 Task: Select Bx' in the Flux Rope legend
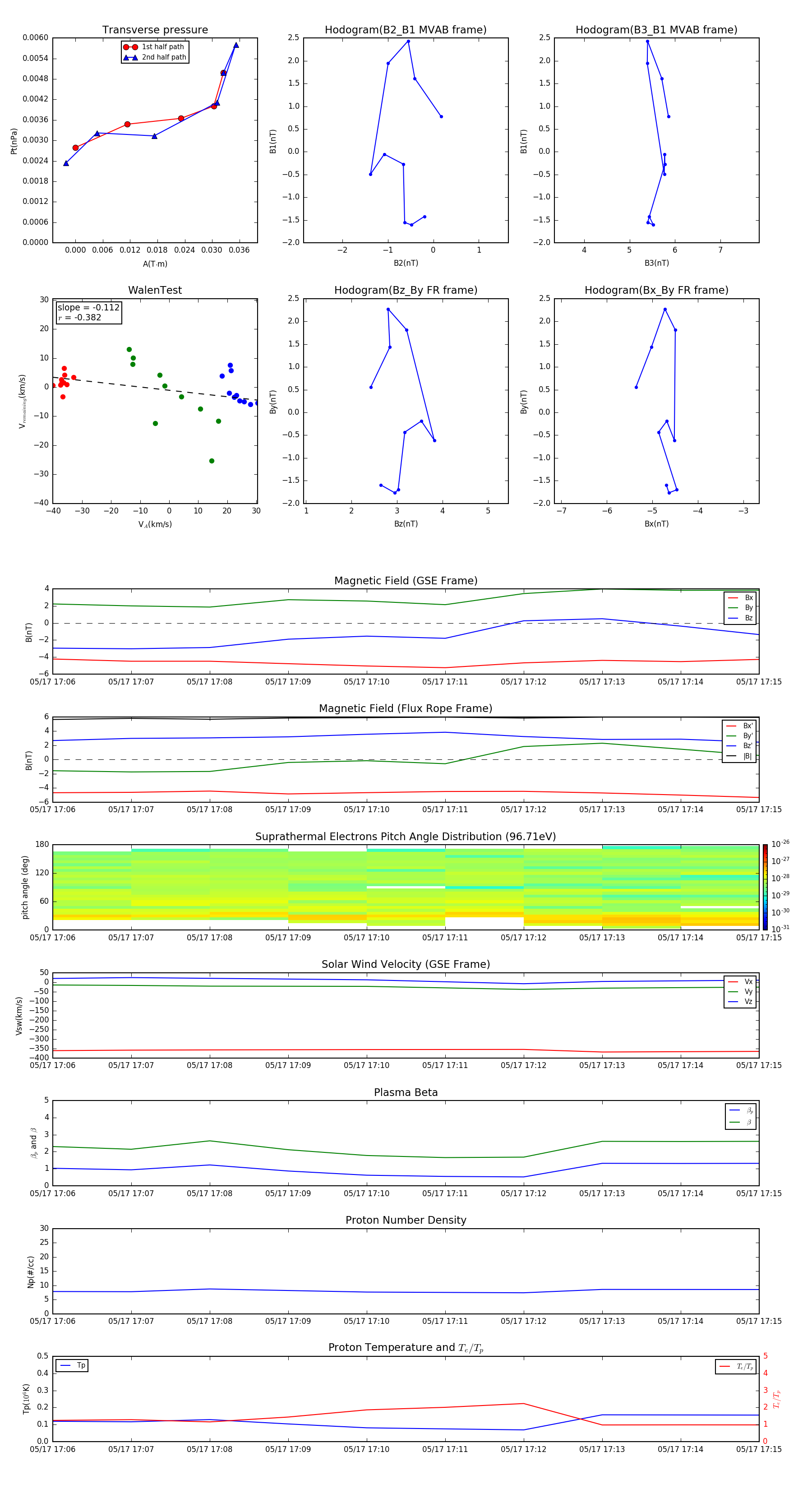[x=739, y=726]
